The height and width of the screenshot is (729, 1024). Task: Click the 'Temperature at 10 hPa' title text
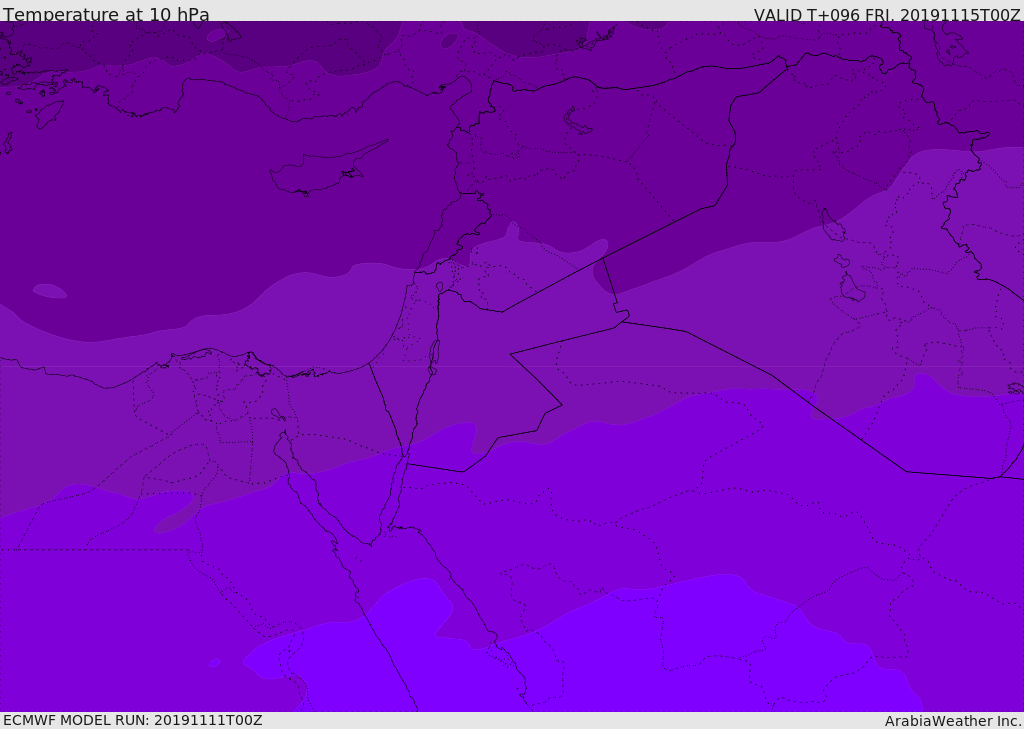click(106, 14)
